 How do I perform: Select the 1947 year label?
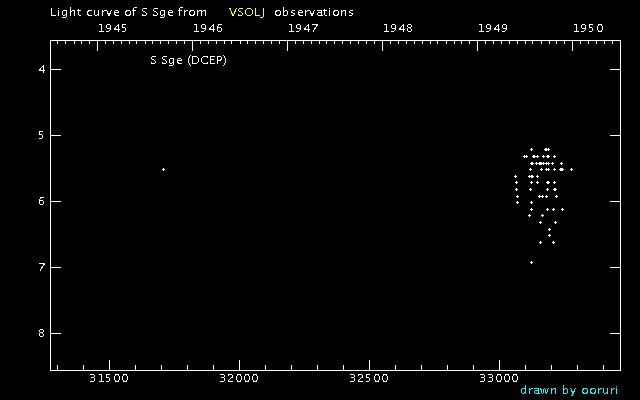click(303, 28)
